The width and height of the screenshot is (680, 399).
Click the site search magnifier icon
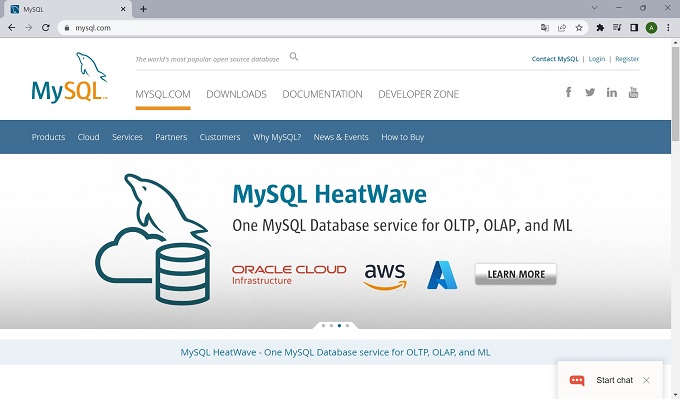294,57
